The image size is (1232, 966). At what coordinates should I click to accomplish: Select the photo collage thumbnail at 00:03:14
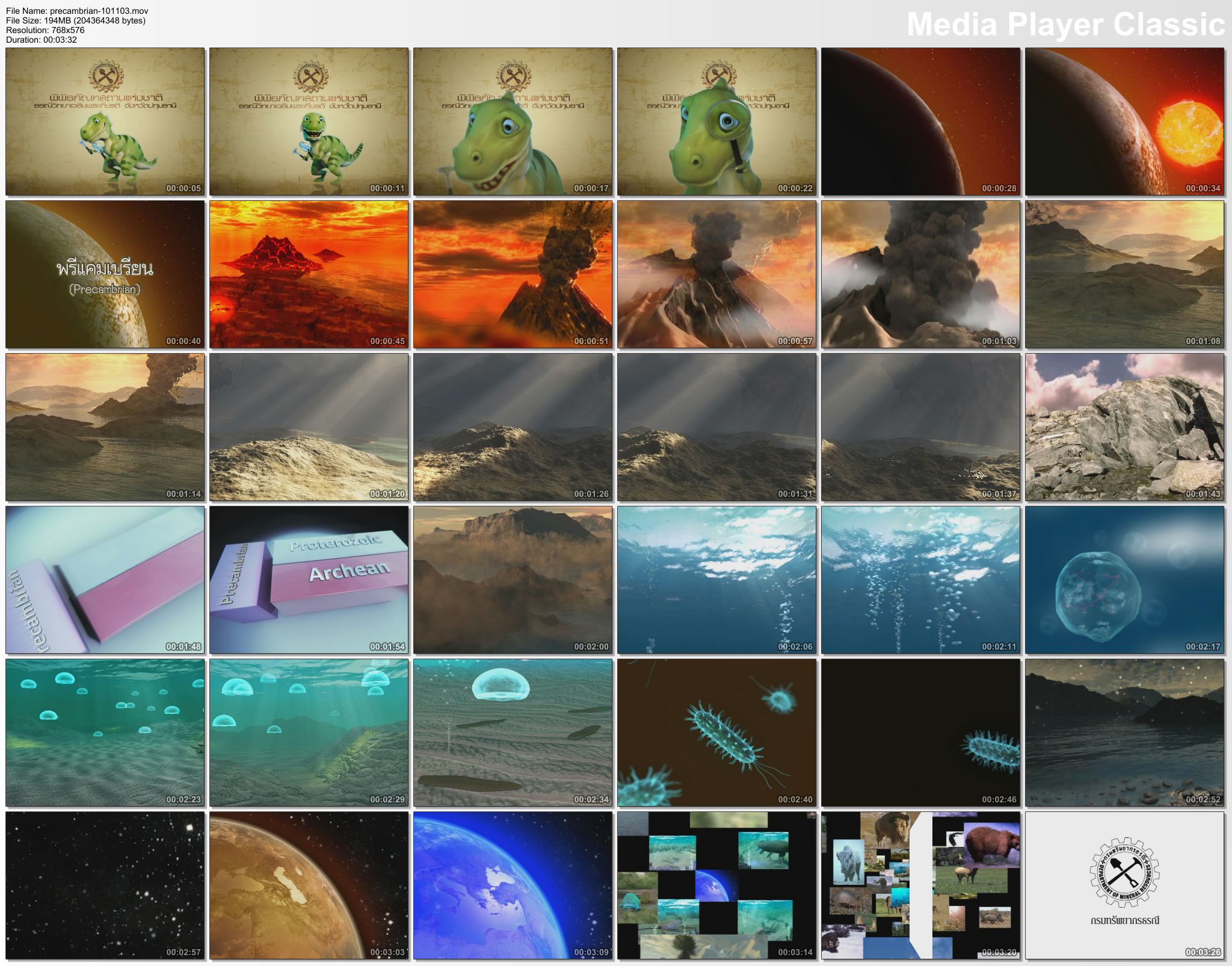(717, 885)
